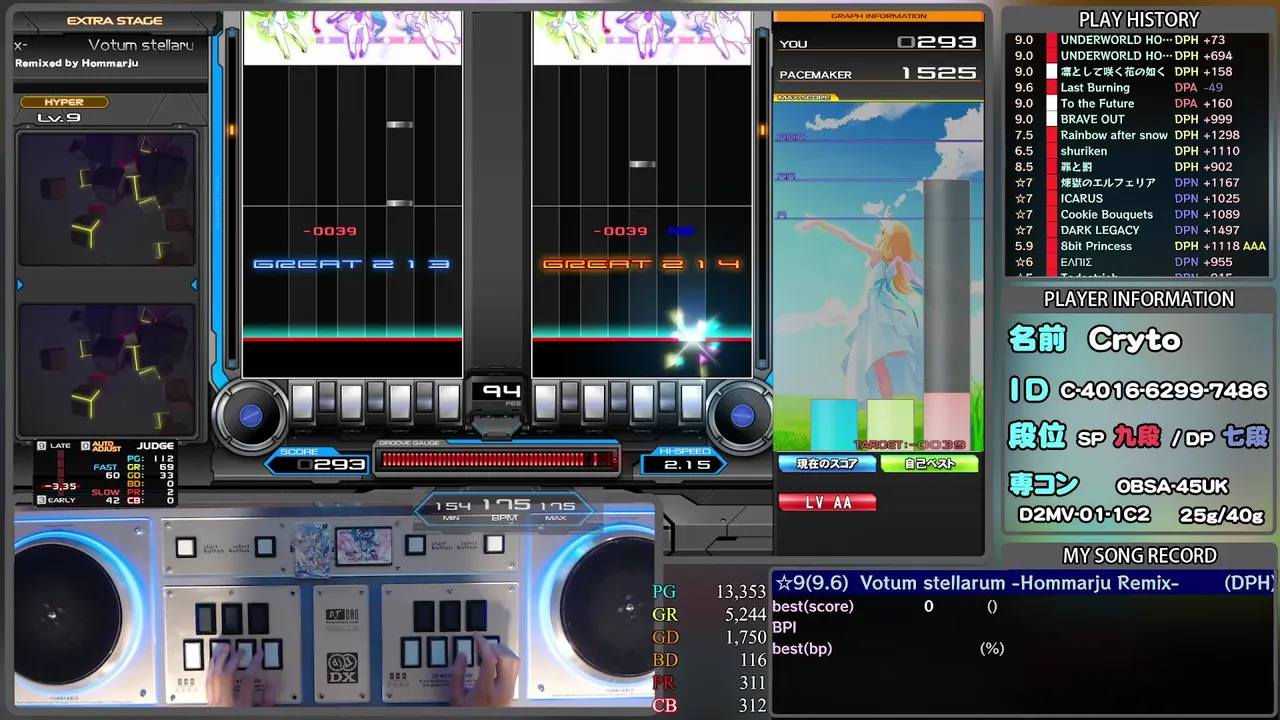Click the red groove gauge bar
Screen dimensions: 1280x720
(498, 459)
